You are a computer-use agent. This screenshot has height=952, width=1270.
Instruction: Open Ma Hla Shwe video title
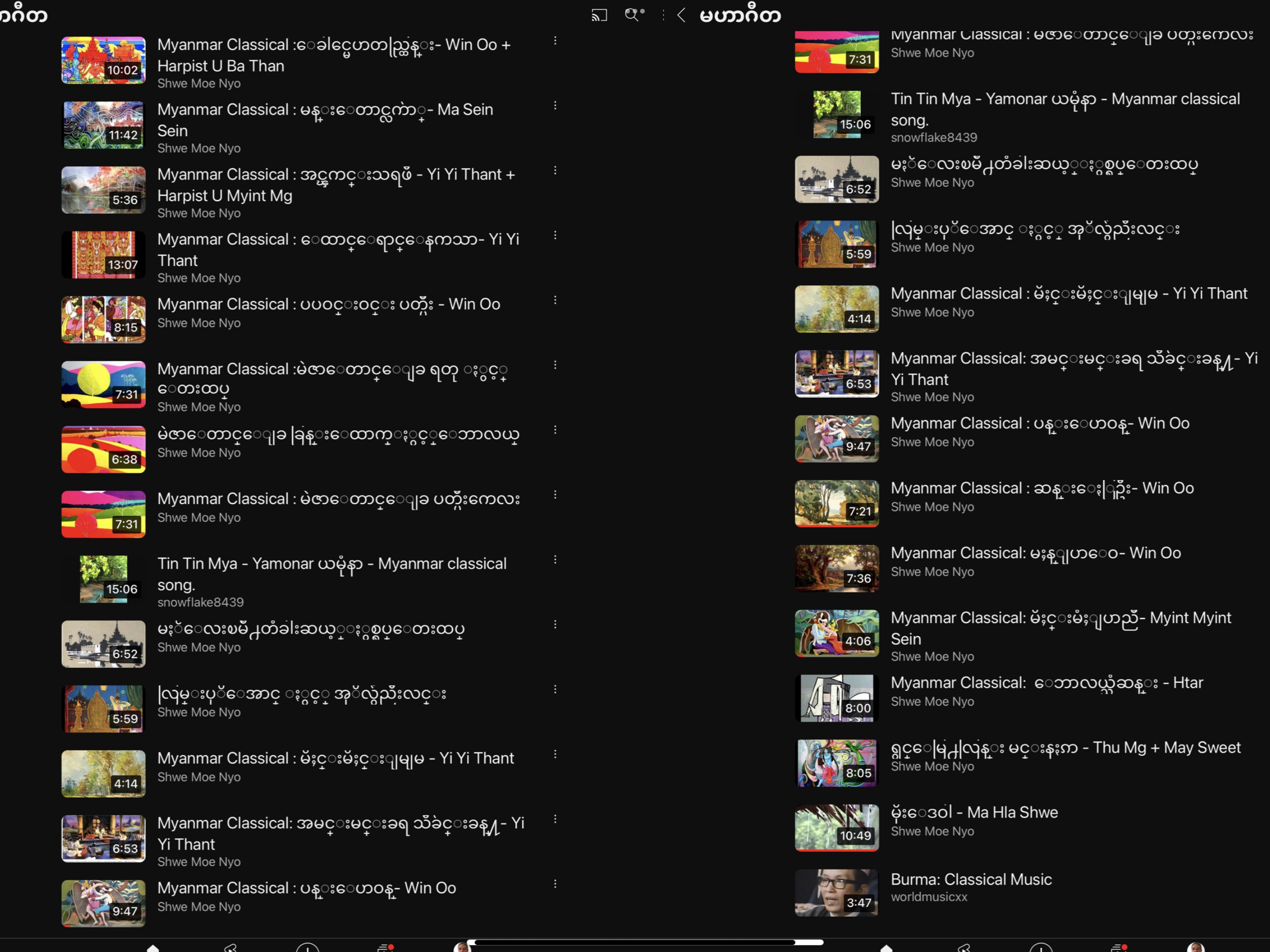tap(974, 813)
